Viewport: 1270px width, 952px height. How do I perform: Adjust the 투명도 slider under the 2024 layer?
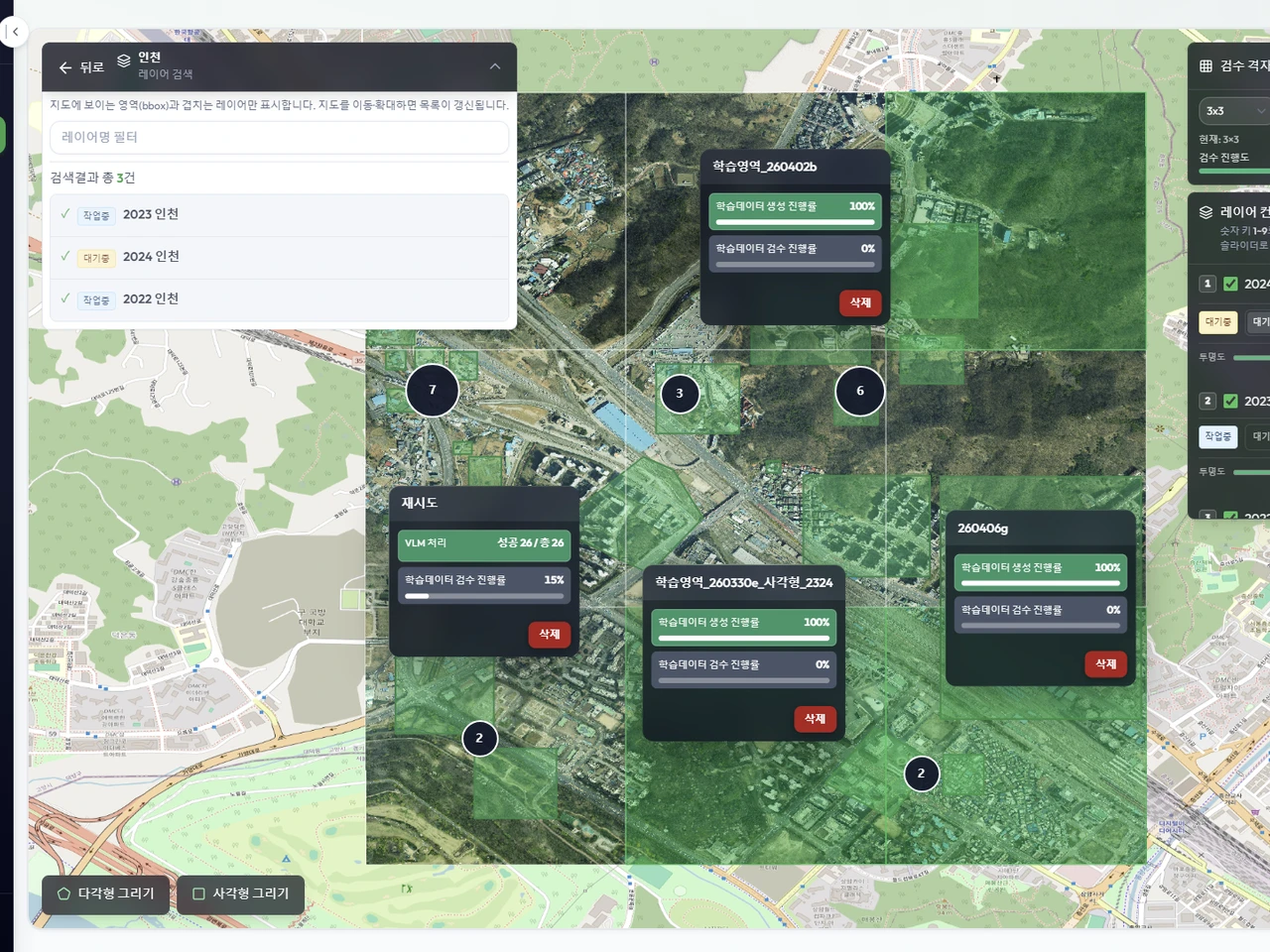[1251, 357]
